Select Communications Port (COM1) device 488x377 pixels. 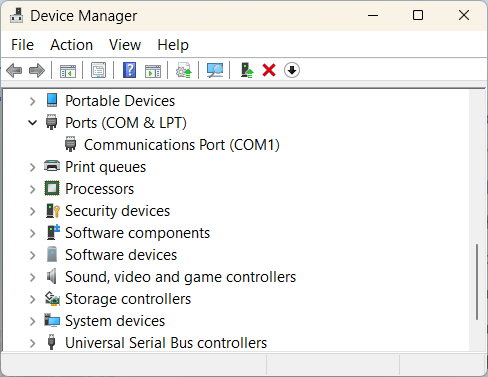pyautogui.click(x=182, y=145)
